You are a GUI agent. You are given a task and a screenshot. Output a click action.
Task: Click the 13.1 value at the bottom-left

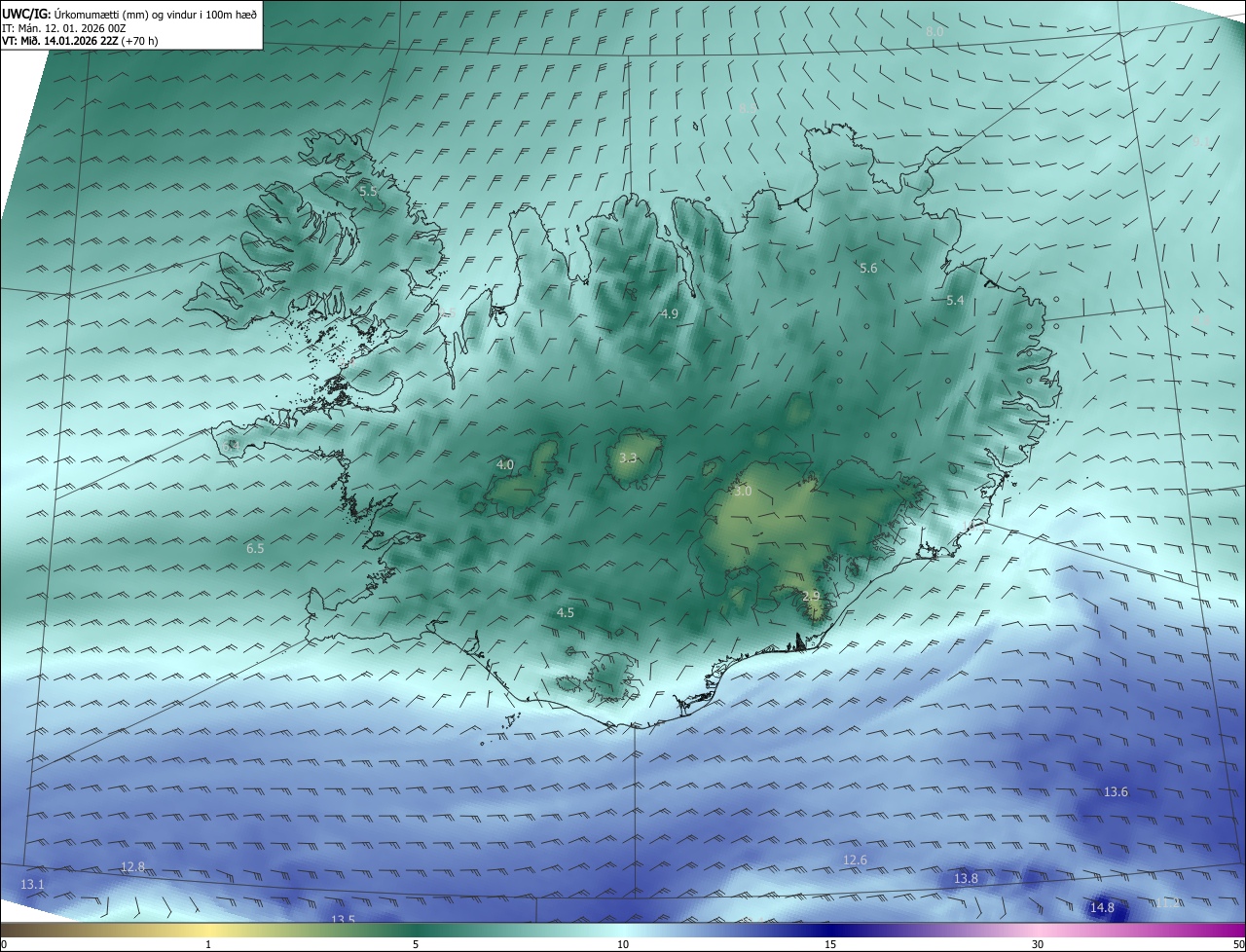click(32, 884)
